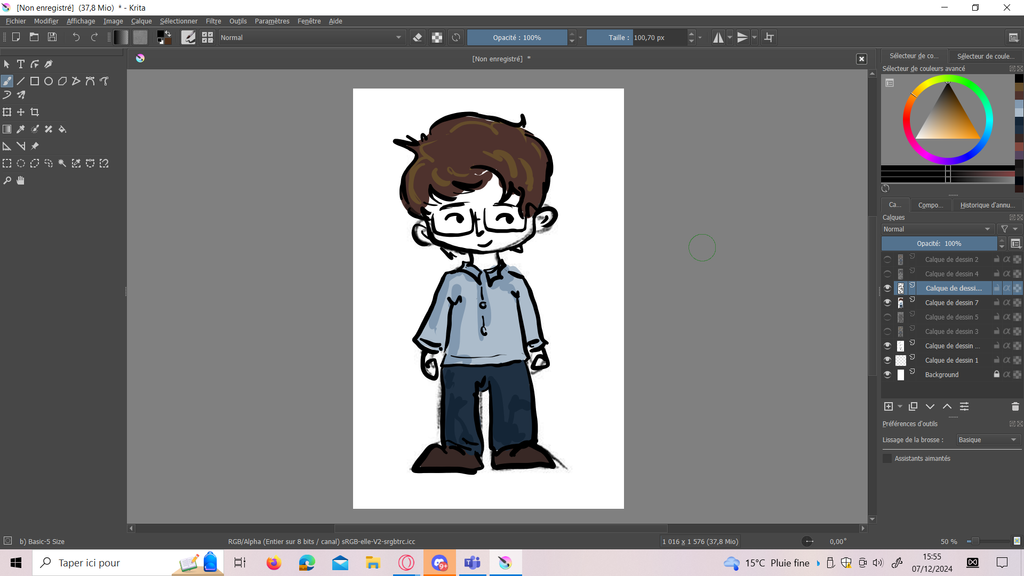Pick the Fill bucket tool
This screenshot has height=576, width=1024.
click(62, 129)
